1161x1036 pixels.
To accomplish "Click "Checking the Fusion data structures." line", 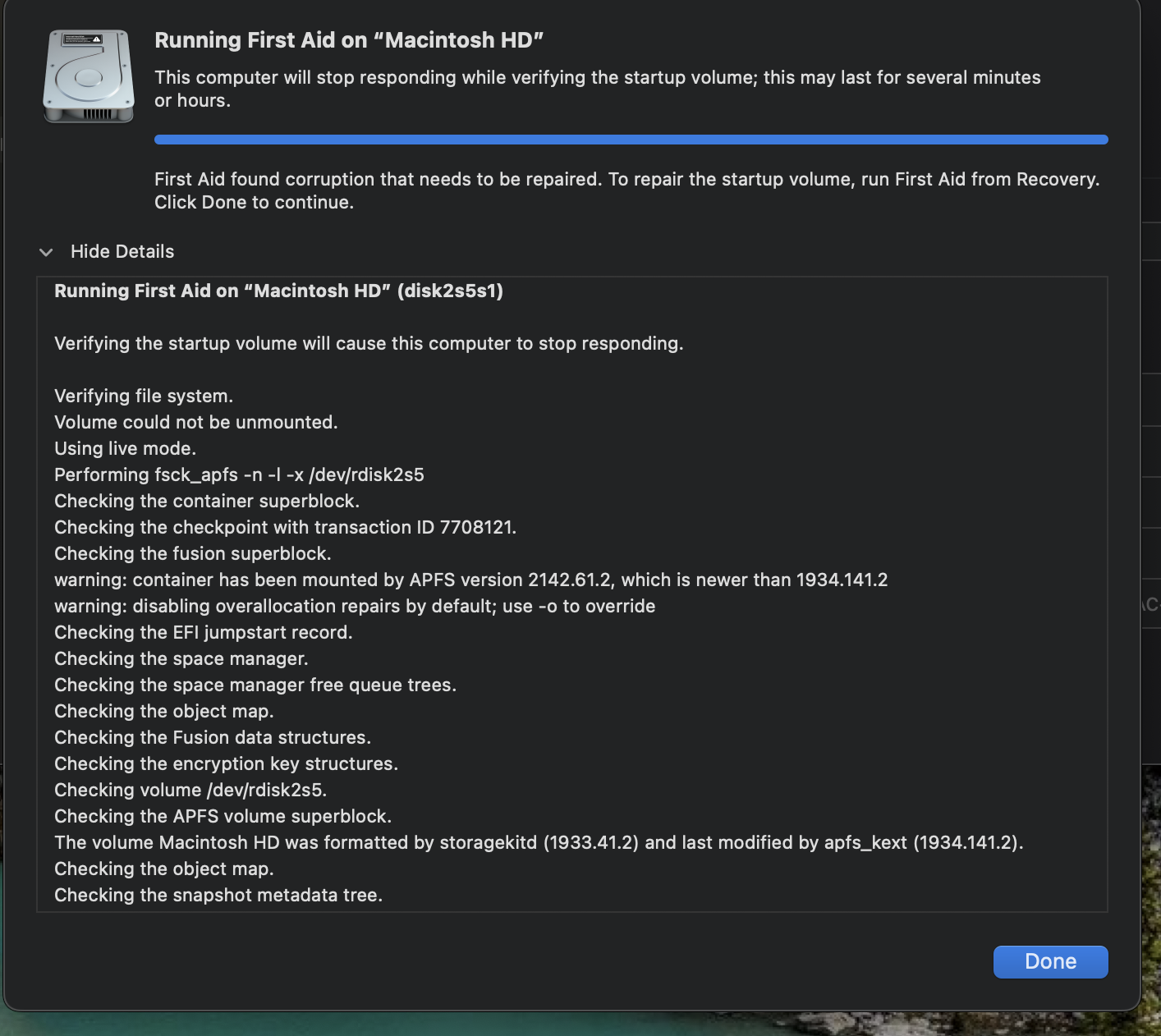I will (x=213, y=737).
